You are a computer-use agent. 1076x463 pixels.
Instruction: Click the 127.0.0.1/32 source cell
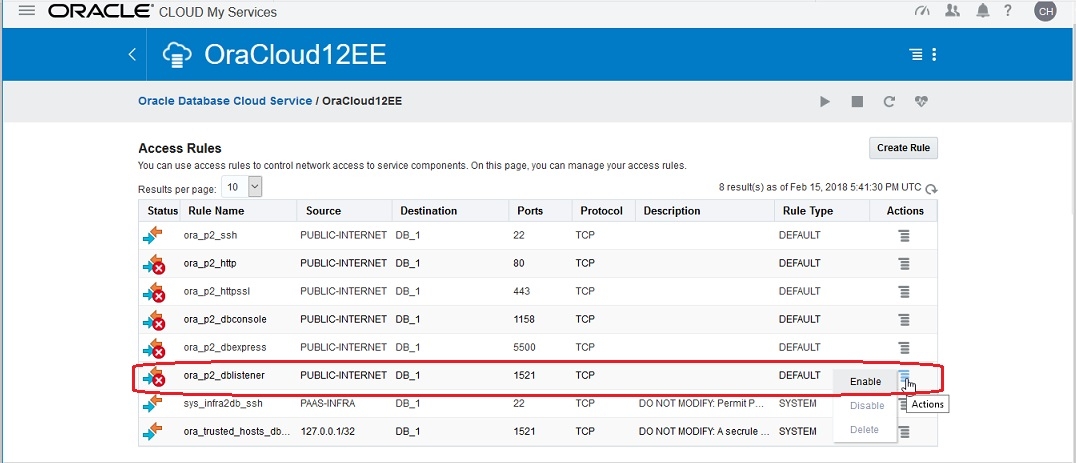click(x=328, y=431)
